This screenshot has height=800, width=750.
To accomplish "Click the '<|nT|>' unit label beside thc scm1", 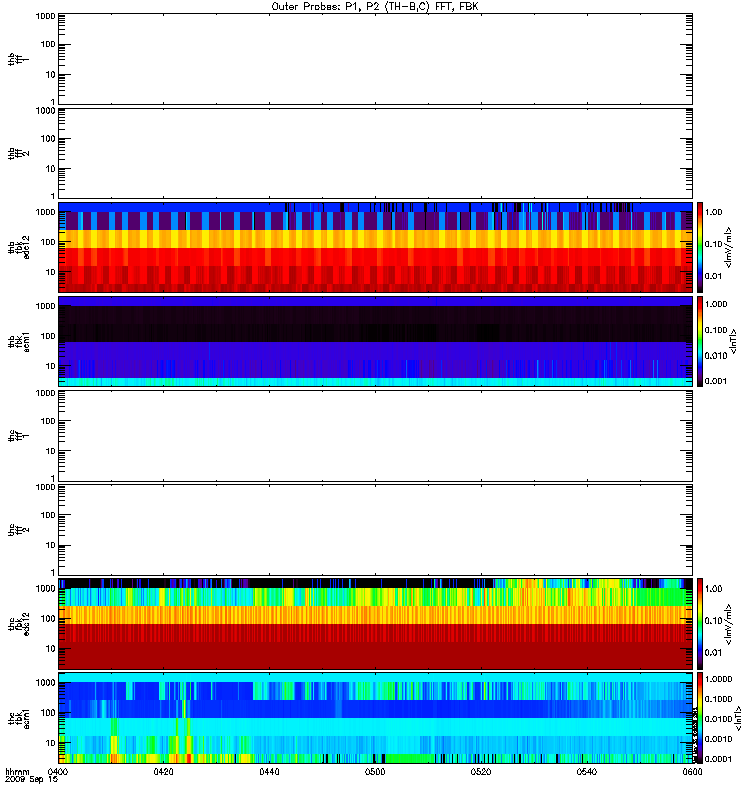I will tap(737, 718).
